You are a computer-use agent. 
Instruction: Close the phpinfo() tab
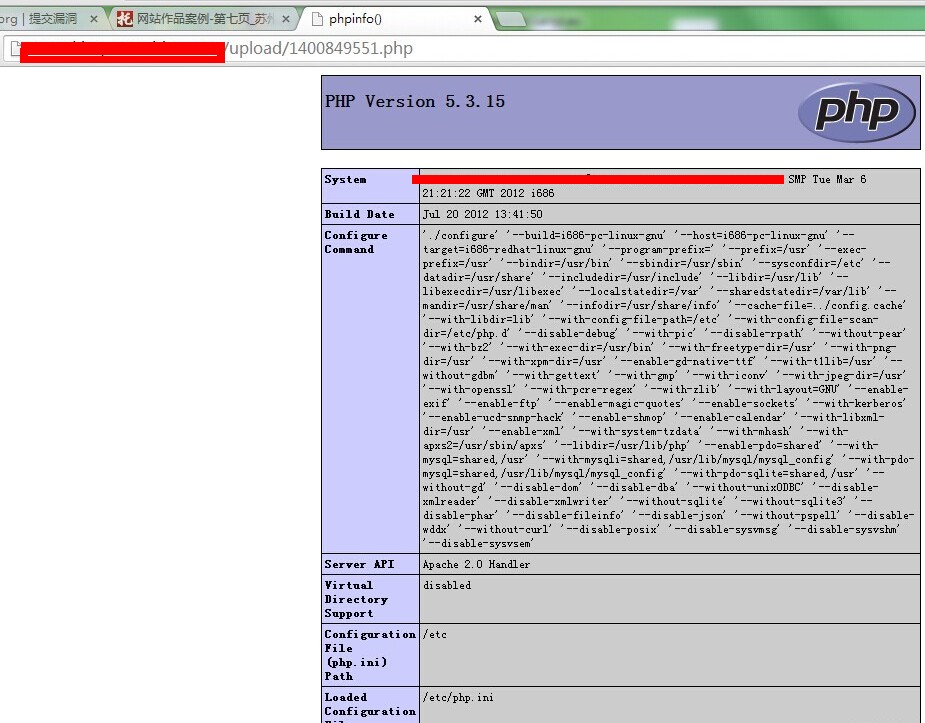pos(478,19)
